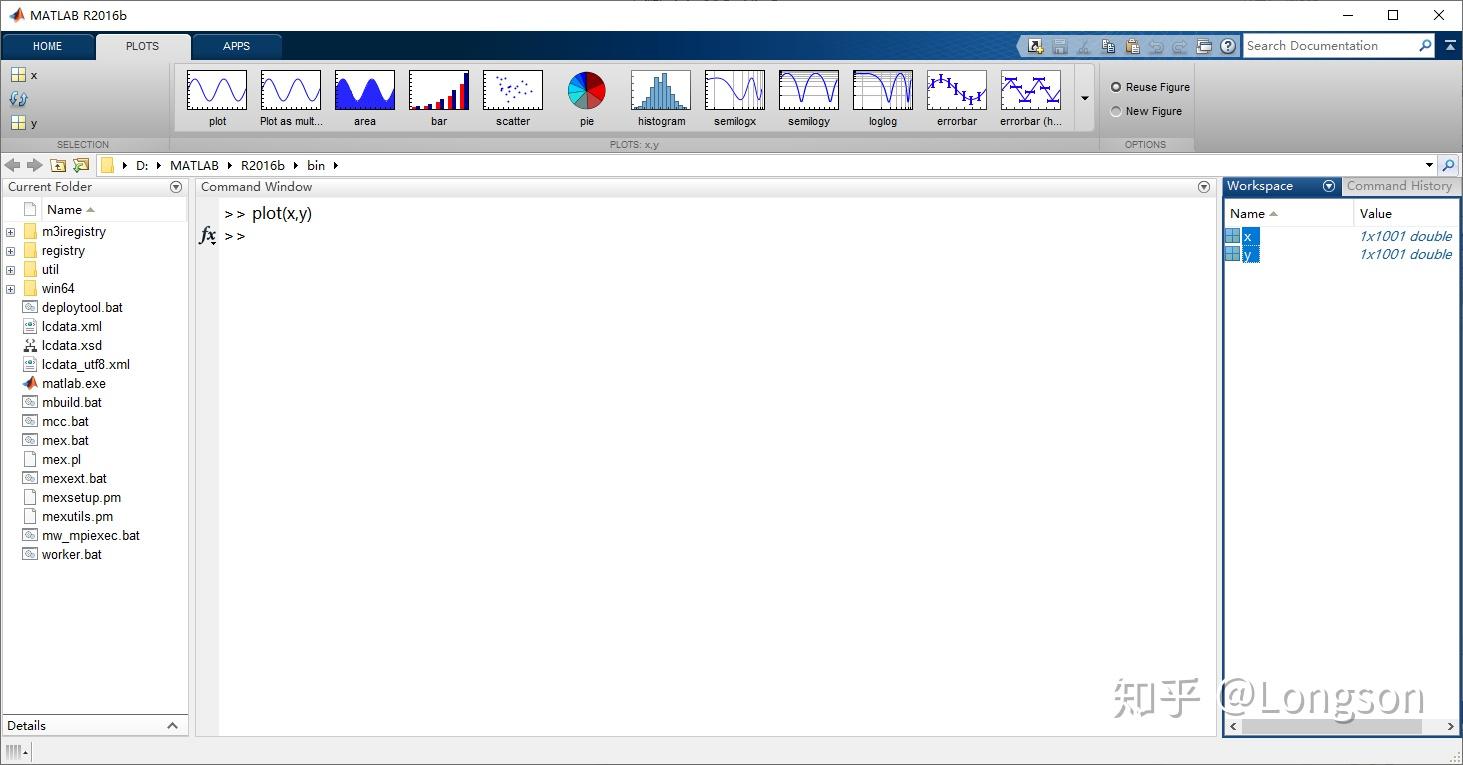This screenshot has width=1463, height=765.
Task: Select deploytool.bat in the file list
Action: (82, 308)
